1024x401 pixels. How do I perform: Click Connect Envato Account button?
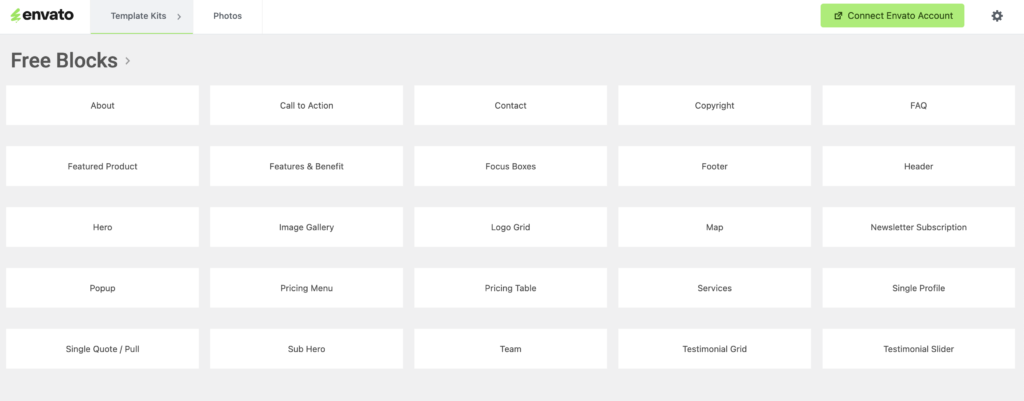pos(892,16)
